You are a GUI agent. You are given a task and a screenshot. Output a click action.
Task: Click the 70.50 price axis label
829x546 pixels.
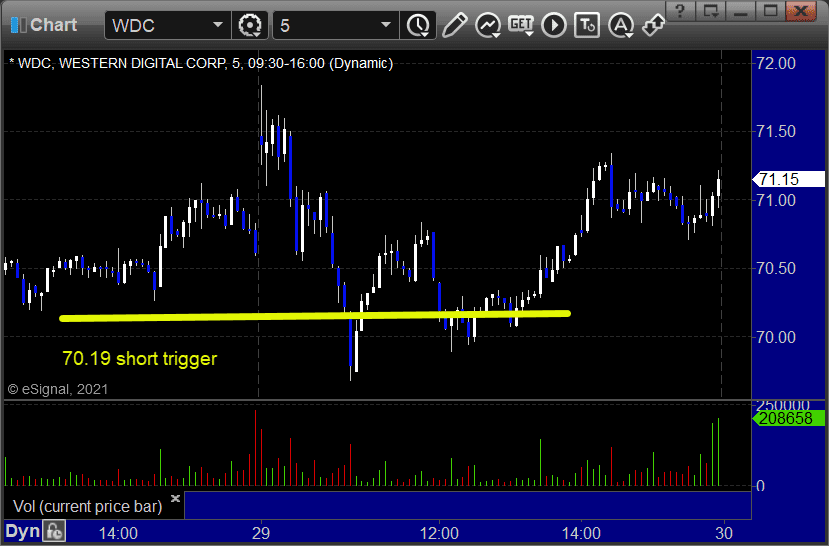click(776, 269)
